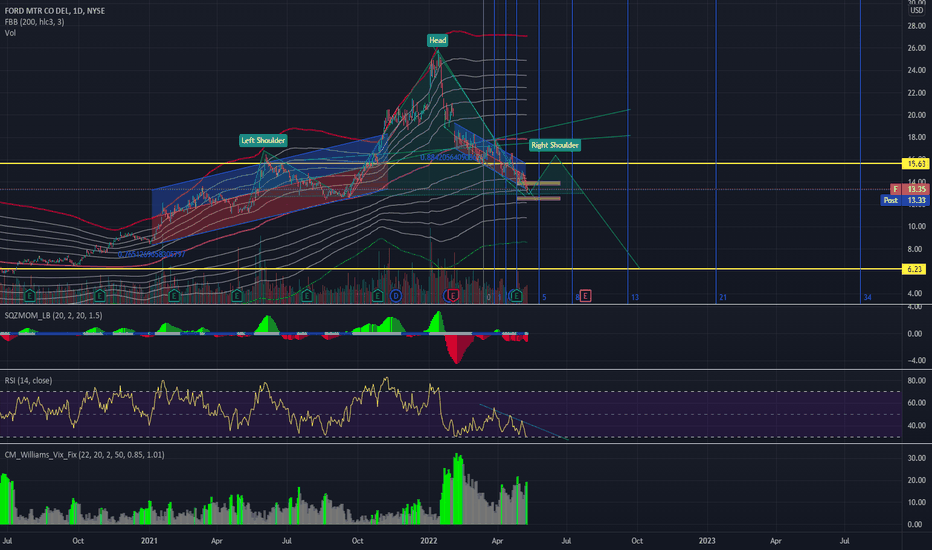Click the 2023 label on time axis

click(x=707, y=541)
